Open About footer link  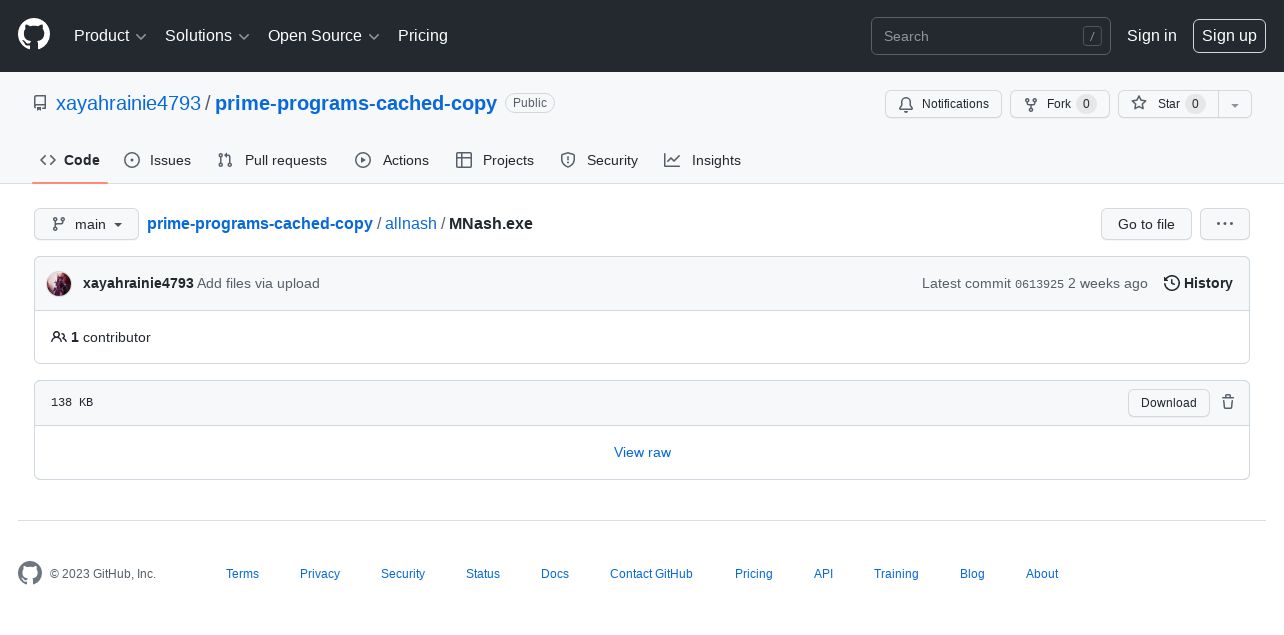point(1042,574)
